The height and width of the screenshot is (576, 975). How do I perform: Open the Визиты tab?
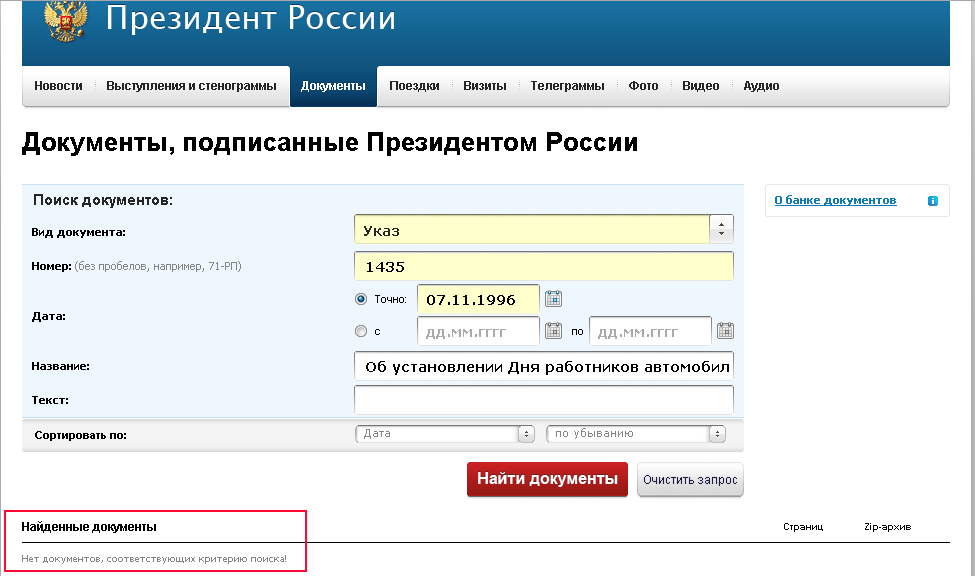484,86
